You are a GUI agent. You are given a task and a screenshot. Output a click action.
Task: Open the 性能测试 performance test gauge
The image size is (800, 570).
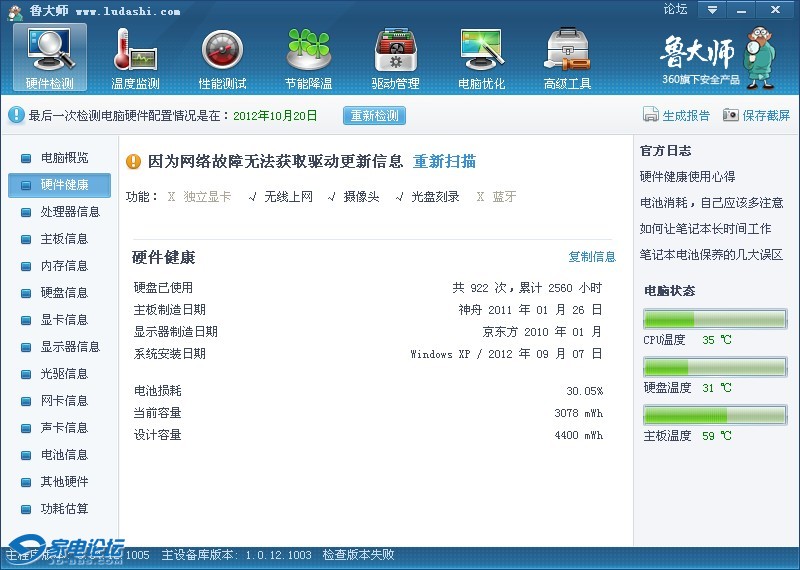tap(222, 58)
